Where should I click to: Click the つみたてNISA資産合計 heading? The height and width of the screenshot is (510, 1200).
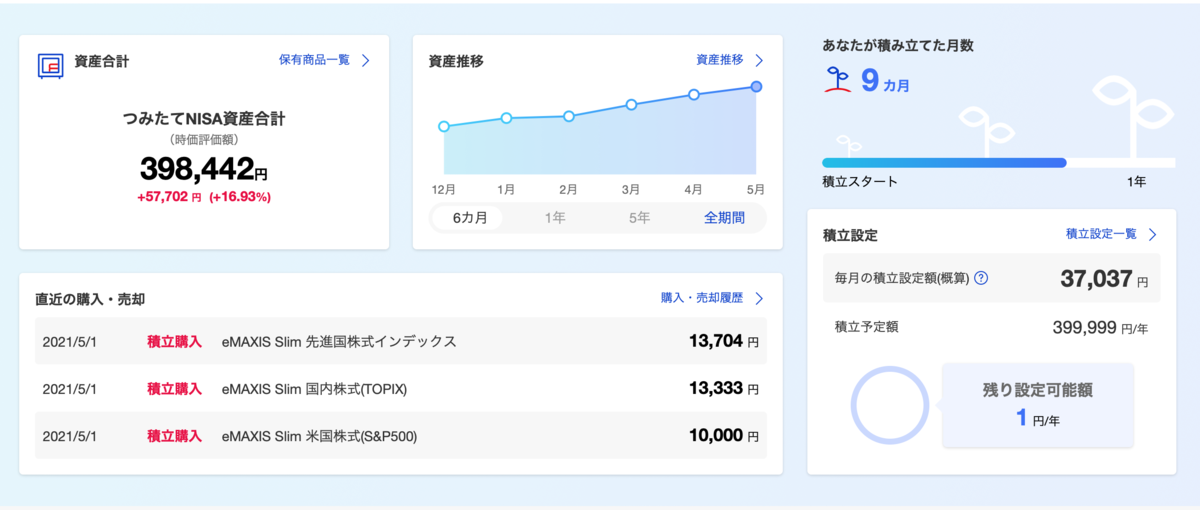tap(204, 119)
